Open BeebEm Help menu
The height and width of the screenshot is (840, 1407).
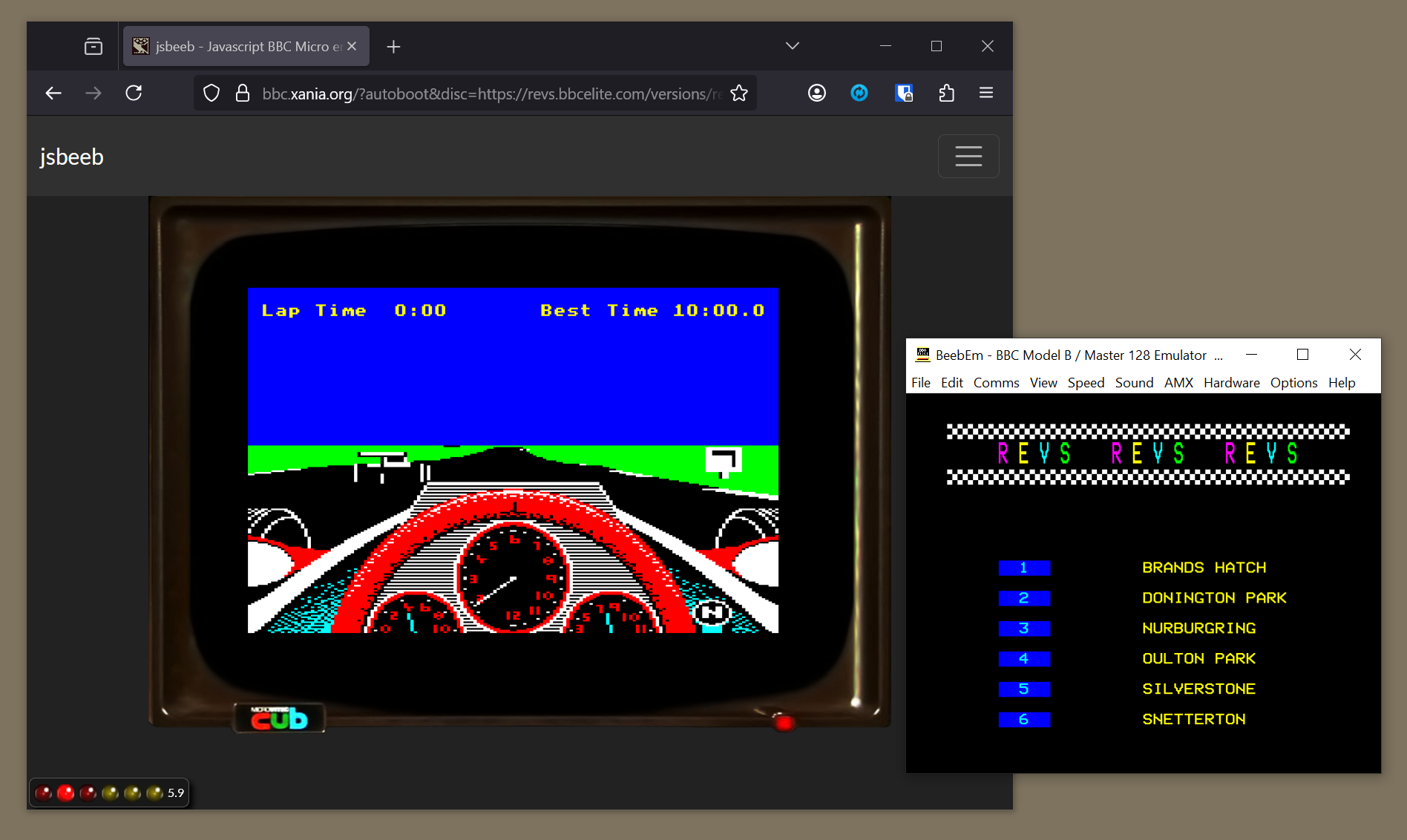click(x=1342, y=383)
